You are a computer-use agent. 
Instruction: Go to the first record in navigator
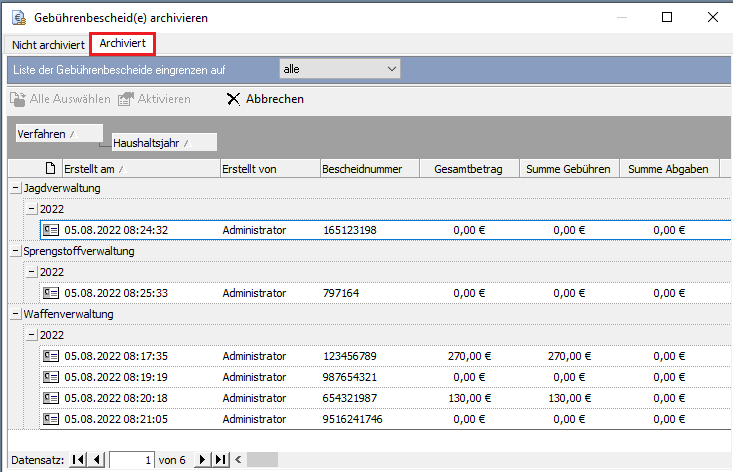(x=79, y=460)
